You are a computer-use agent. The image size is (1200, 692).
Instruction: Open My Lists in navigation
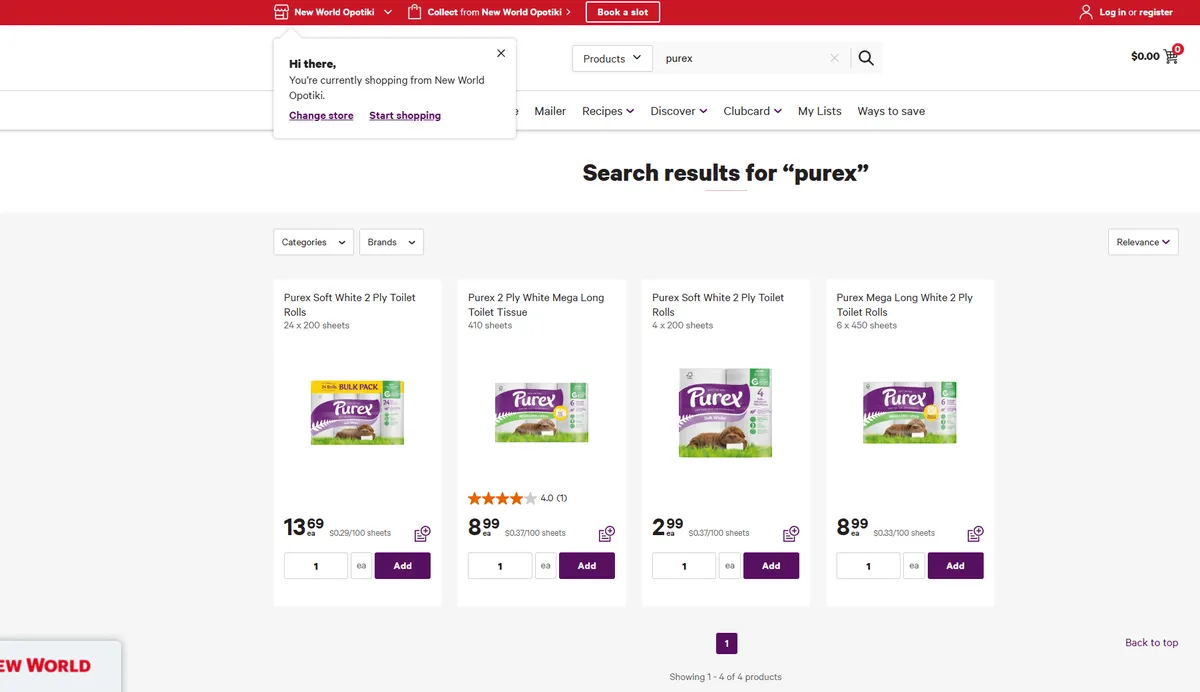[820, 111]
